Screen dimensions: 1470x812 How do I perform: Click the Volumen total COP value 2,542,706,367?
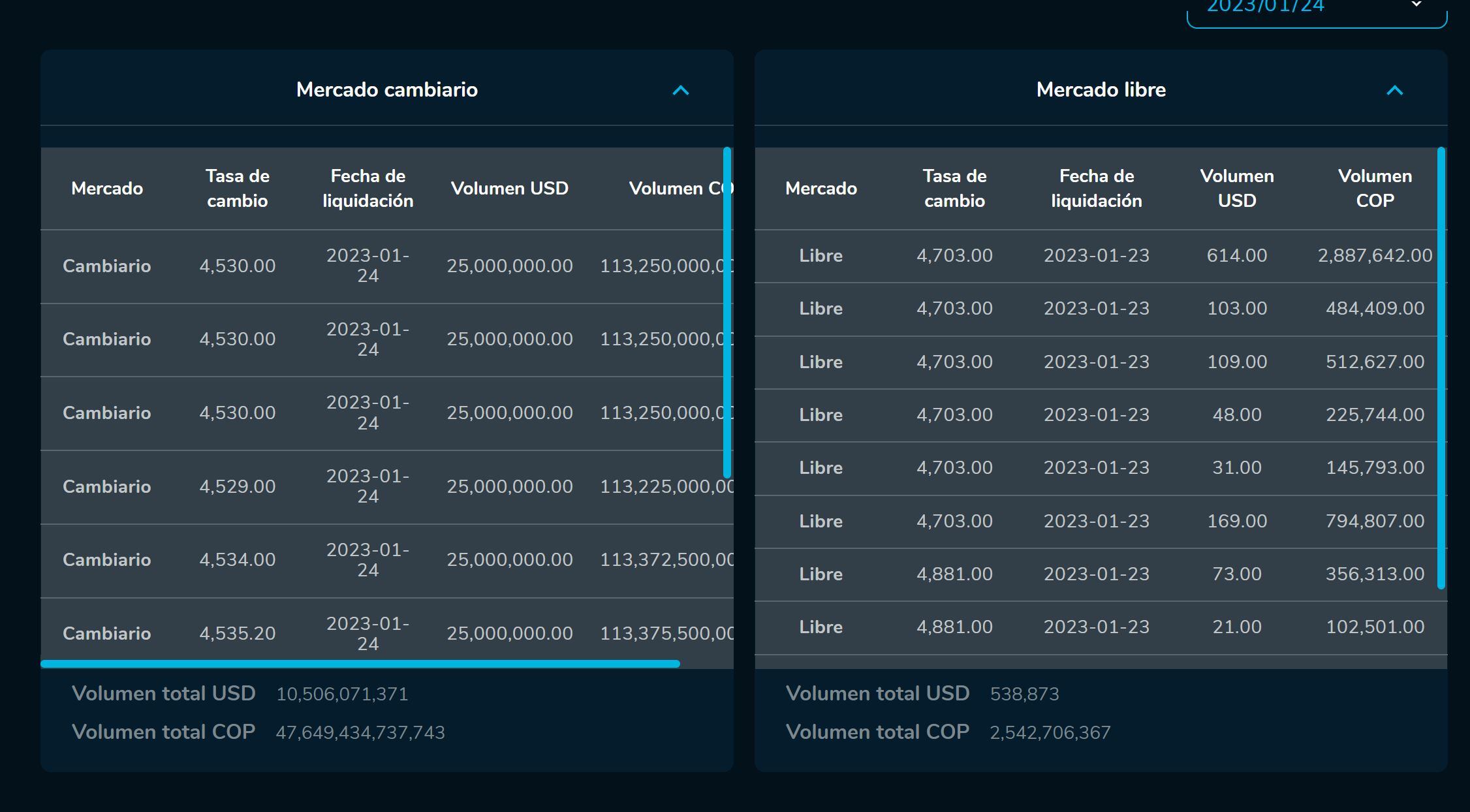click(1050, 732)
